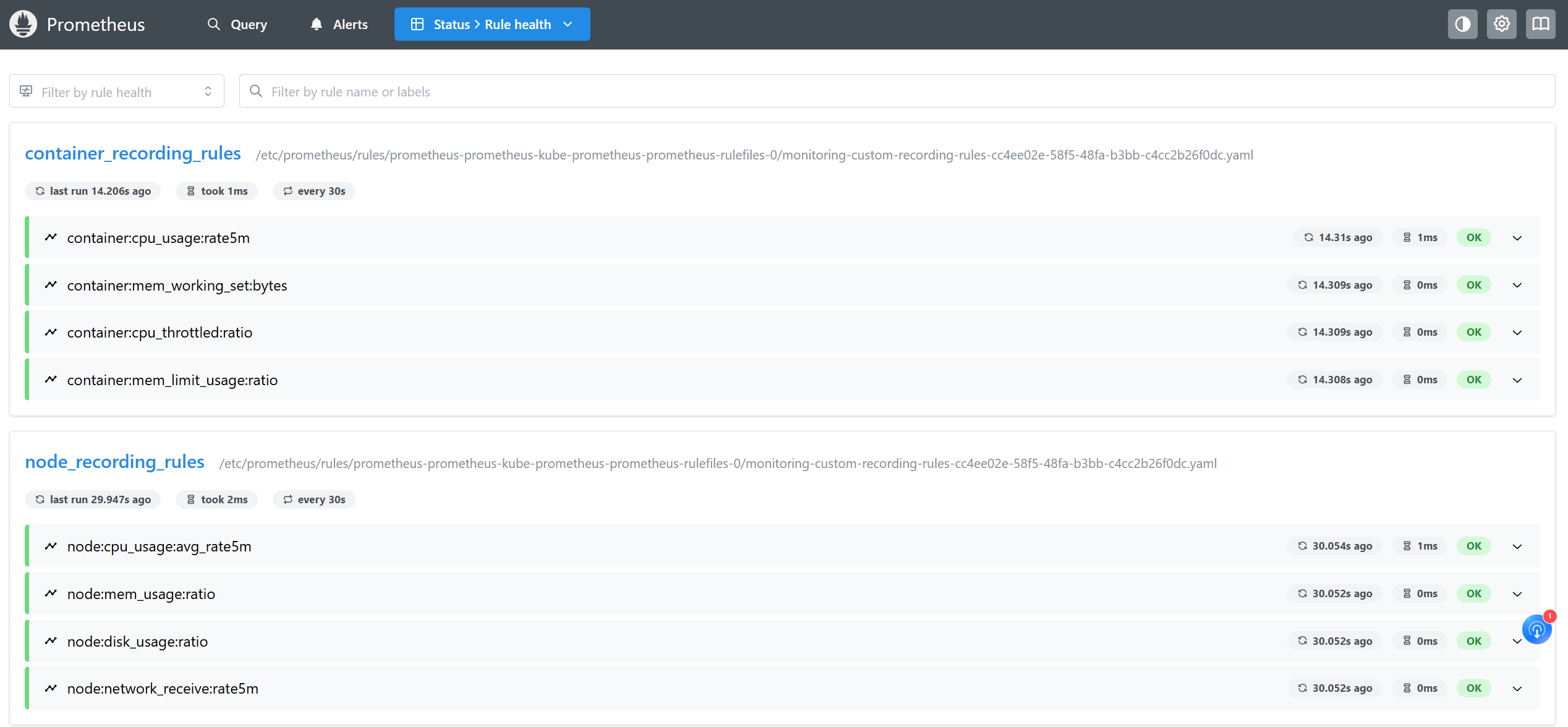Open the Query page

(x=237, y=24)
